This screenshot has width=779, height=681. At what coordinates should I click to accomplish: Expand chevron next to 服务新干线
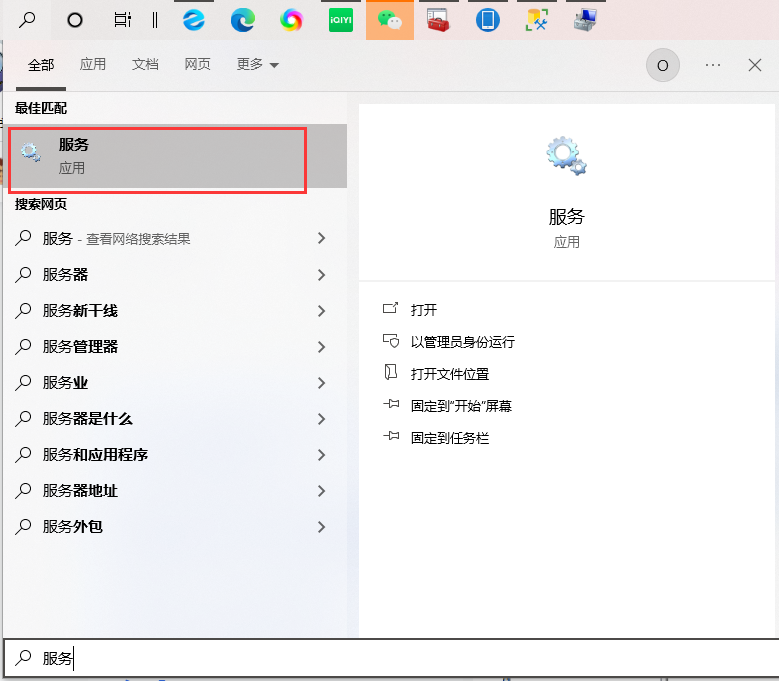click(x=321, y=311)
